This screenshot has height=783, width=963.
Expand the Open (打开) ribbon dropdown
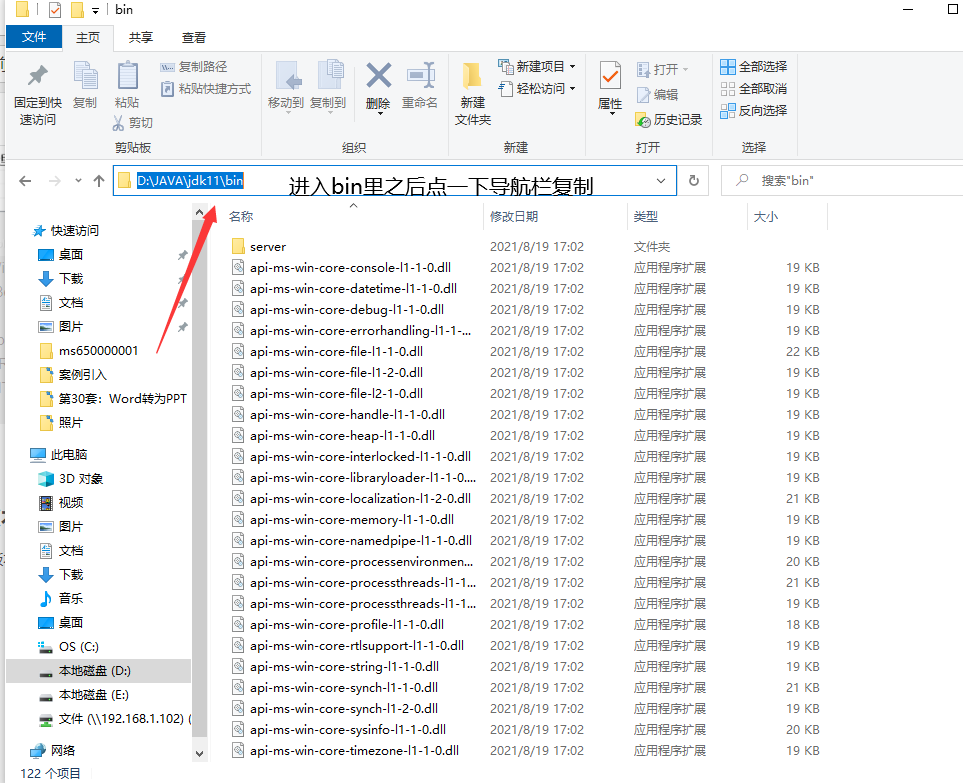(x=662, y=69)
